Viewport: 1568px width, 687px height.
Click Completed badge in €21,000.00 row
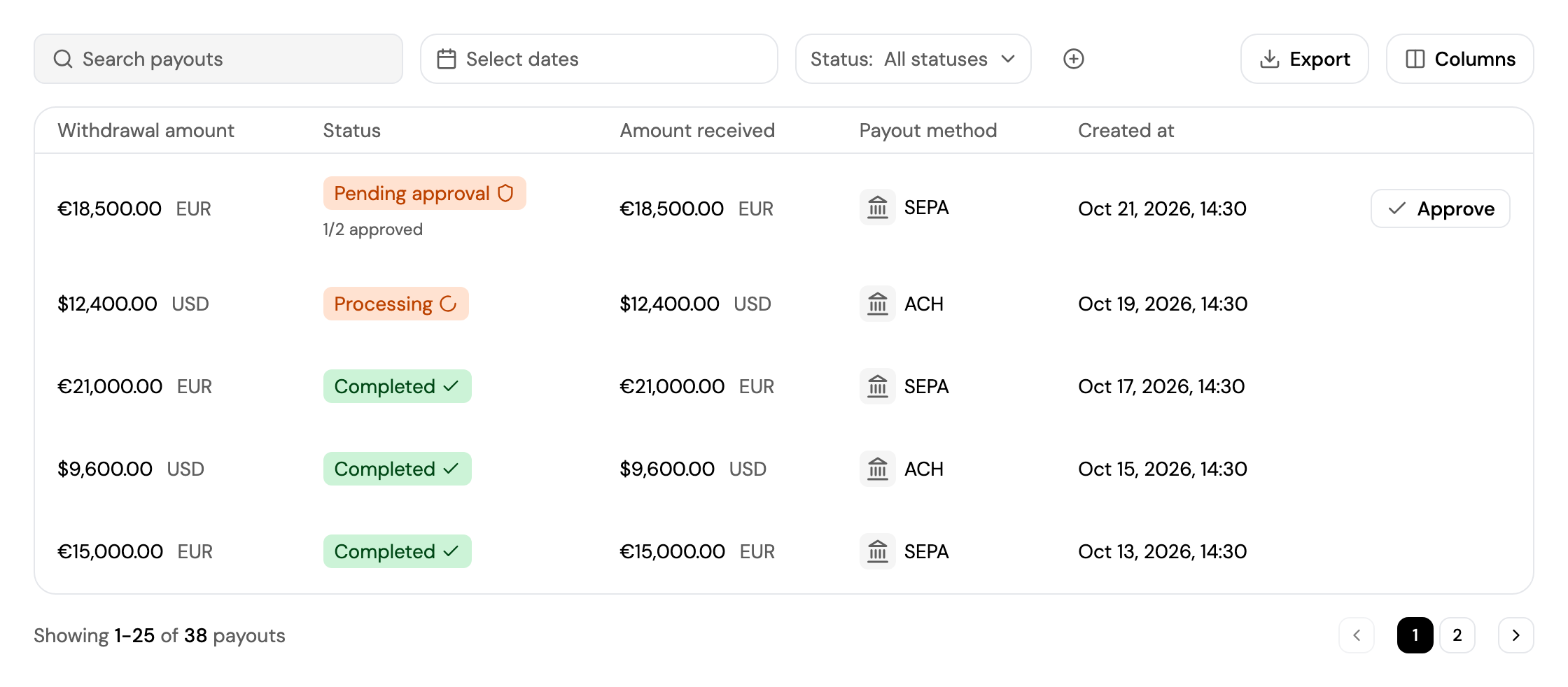coord(397,386)
